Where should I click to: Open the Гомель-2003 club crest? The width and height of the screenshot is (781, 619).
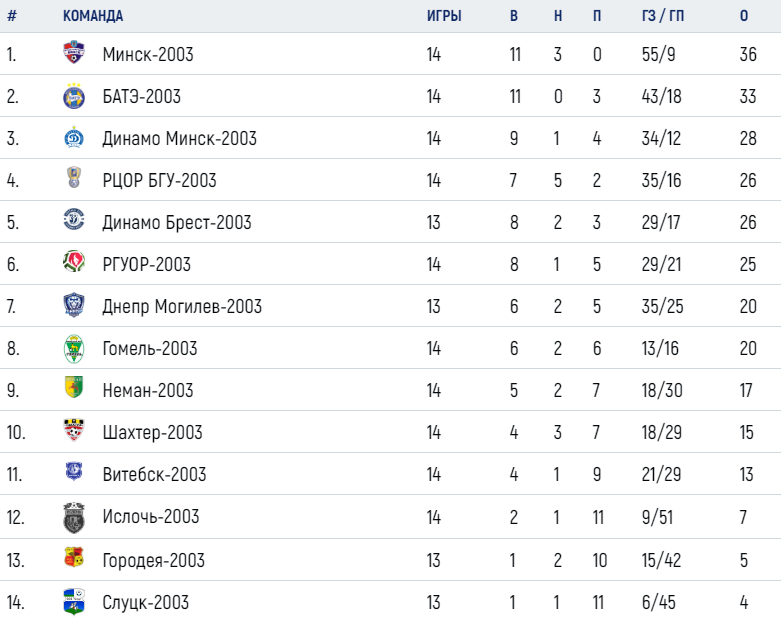click(x=74, y=349)
